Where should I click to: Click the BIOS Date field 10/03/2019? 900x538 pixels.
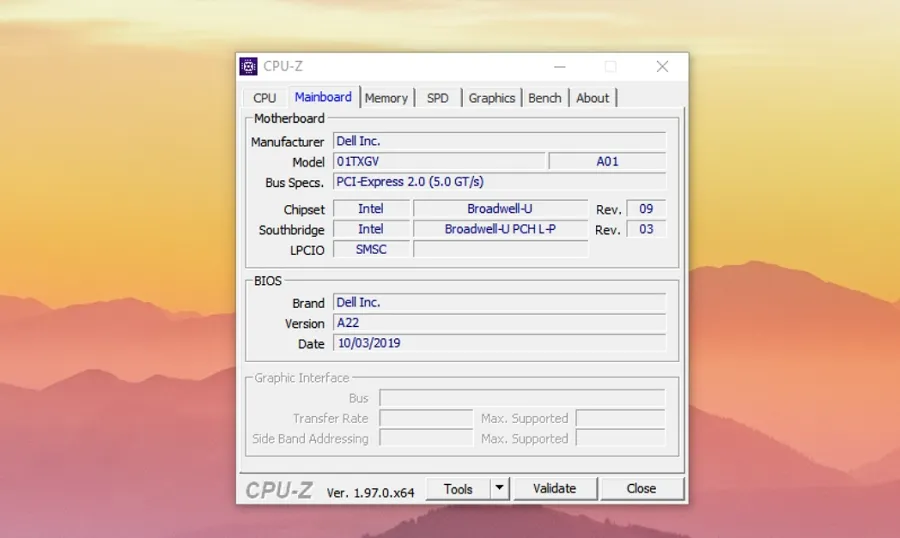click(x=499, y=343)
